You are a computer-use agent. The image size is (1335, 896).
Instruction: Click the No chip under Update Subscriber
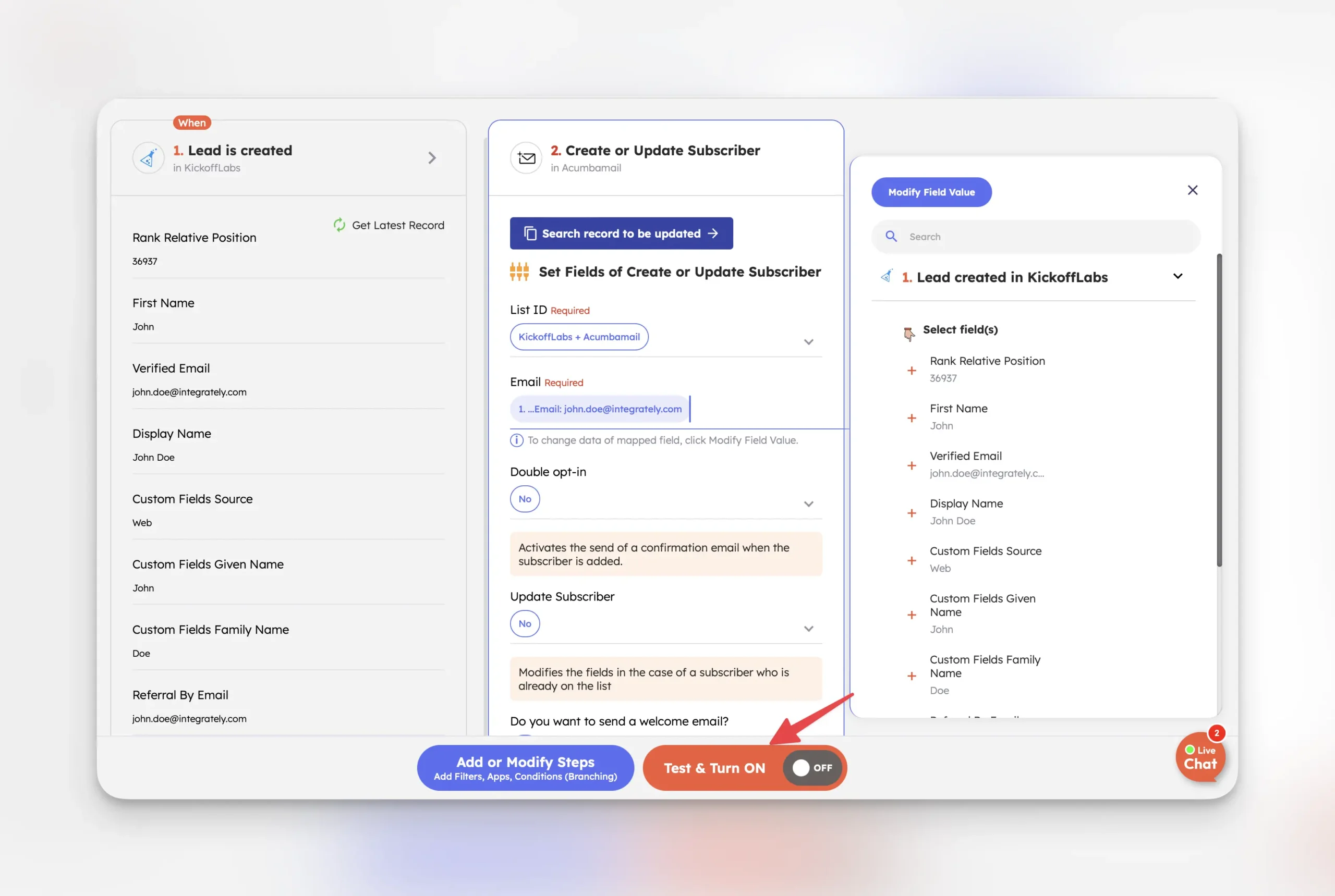point(525,624)
